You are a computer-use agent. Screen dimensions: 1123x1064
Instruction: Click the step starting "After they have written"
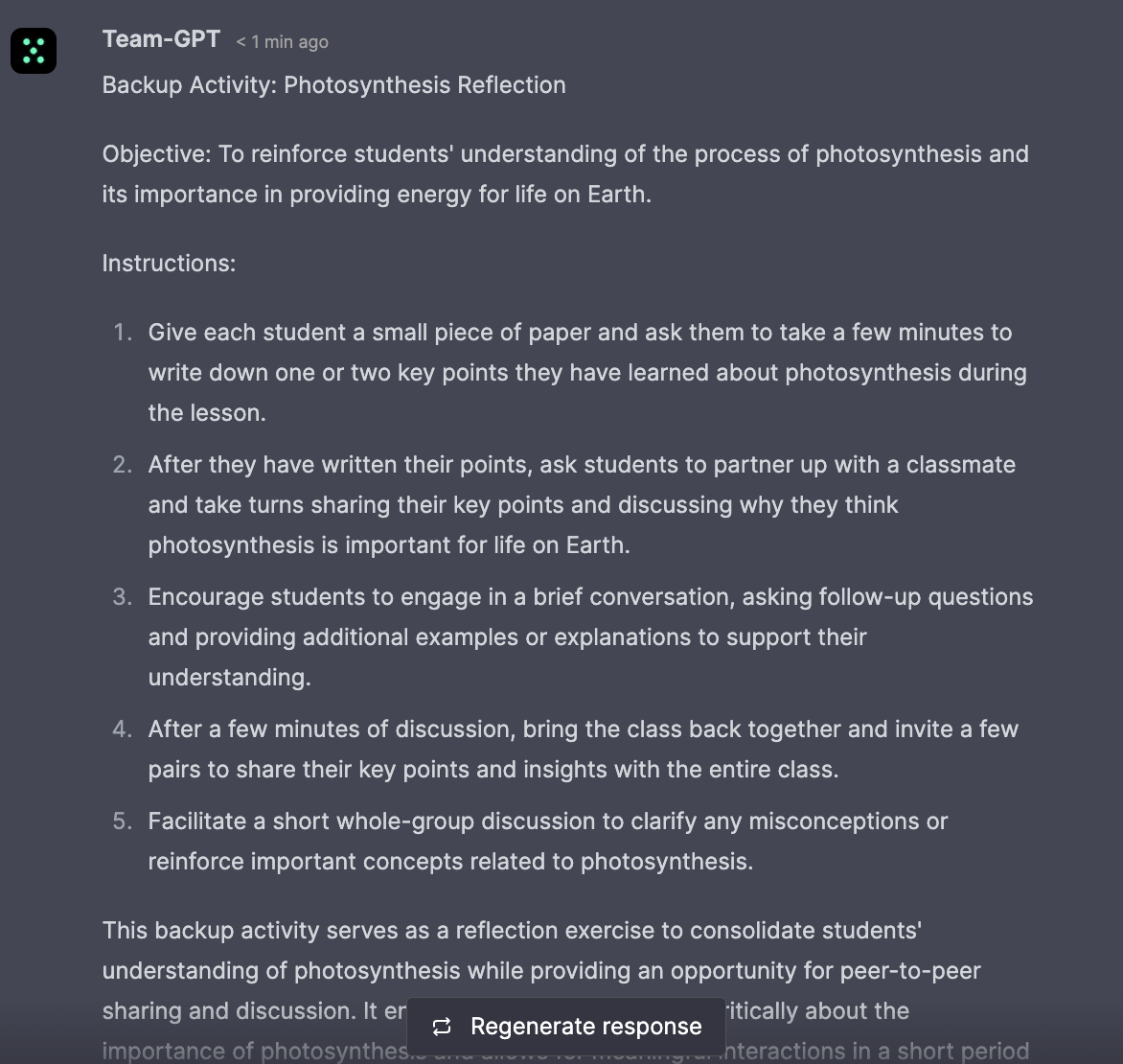coord(581,505)
